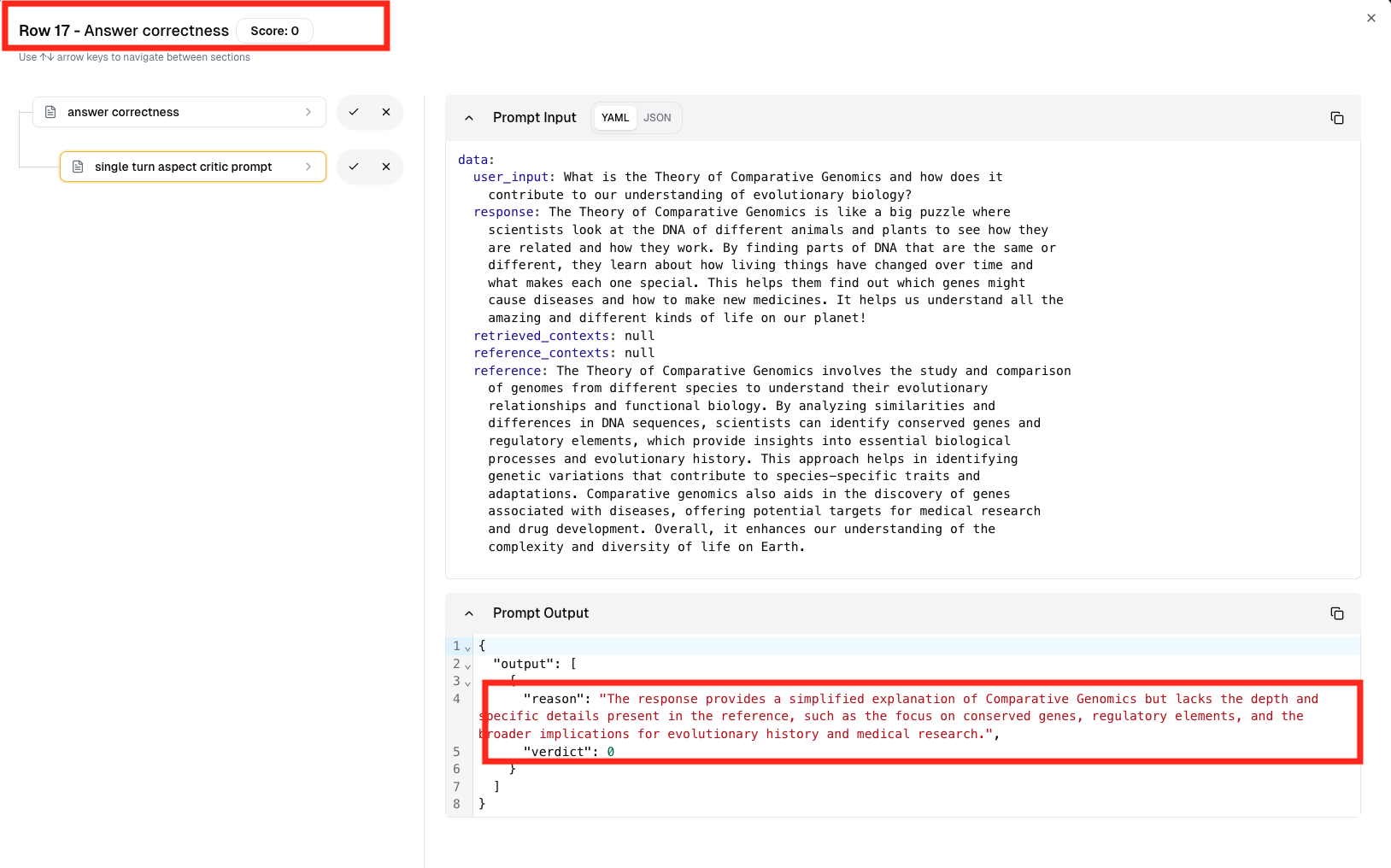Close the row detail dialog

[x=1370, y=18]
